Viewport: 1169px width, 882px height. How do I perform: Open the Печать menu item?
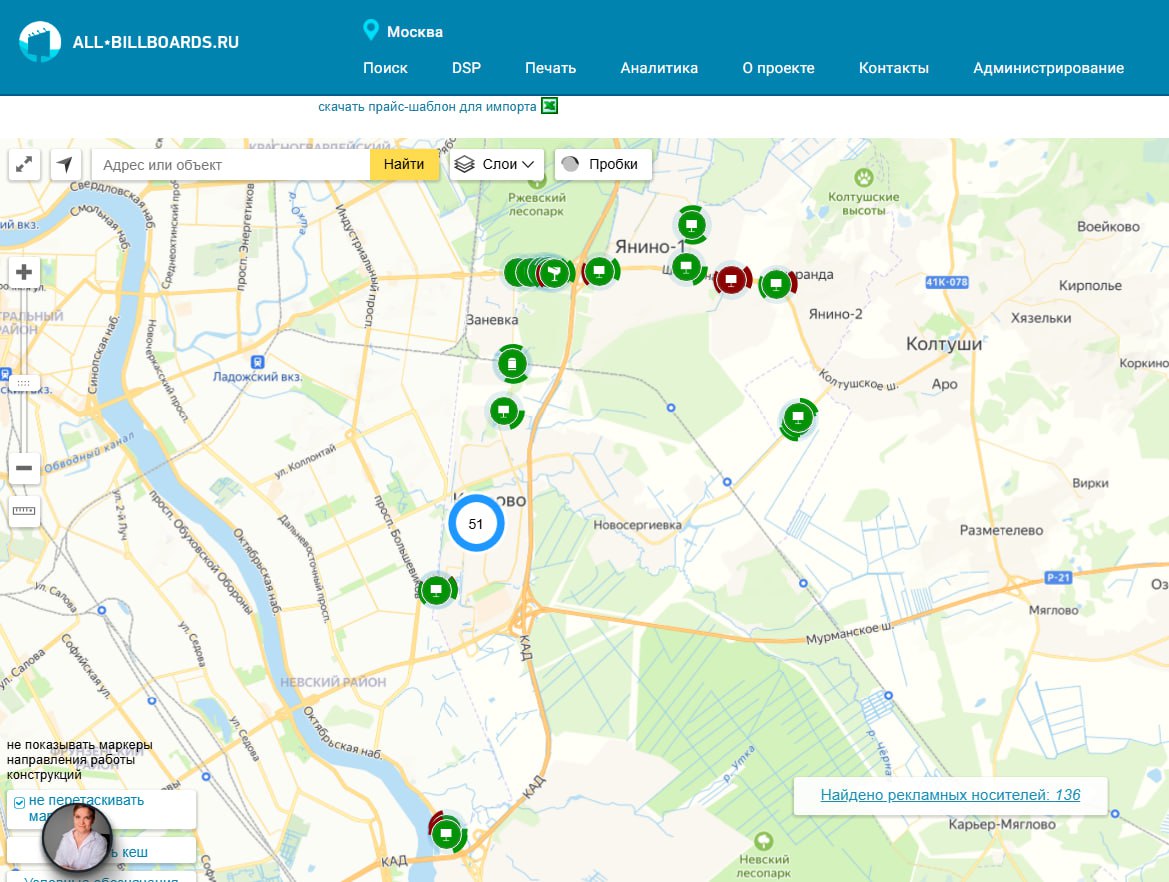550,68
